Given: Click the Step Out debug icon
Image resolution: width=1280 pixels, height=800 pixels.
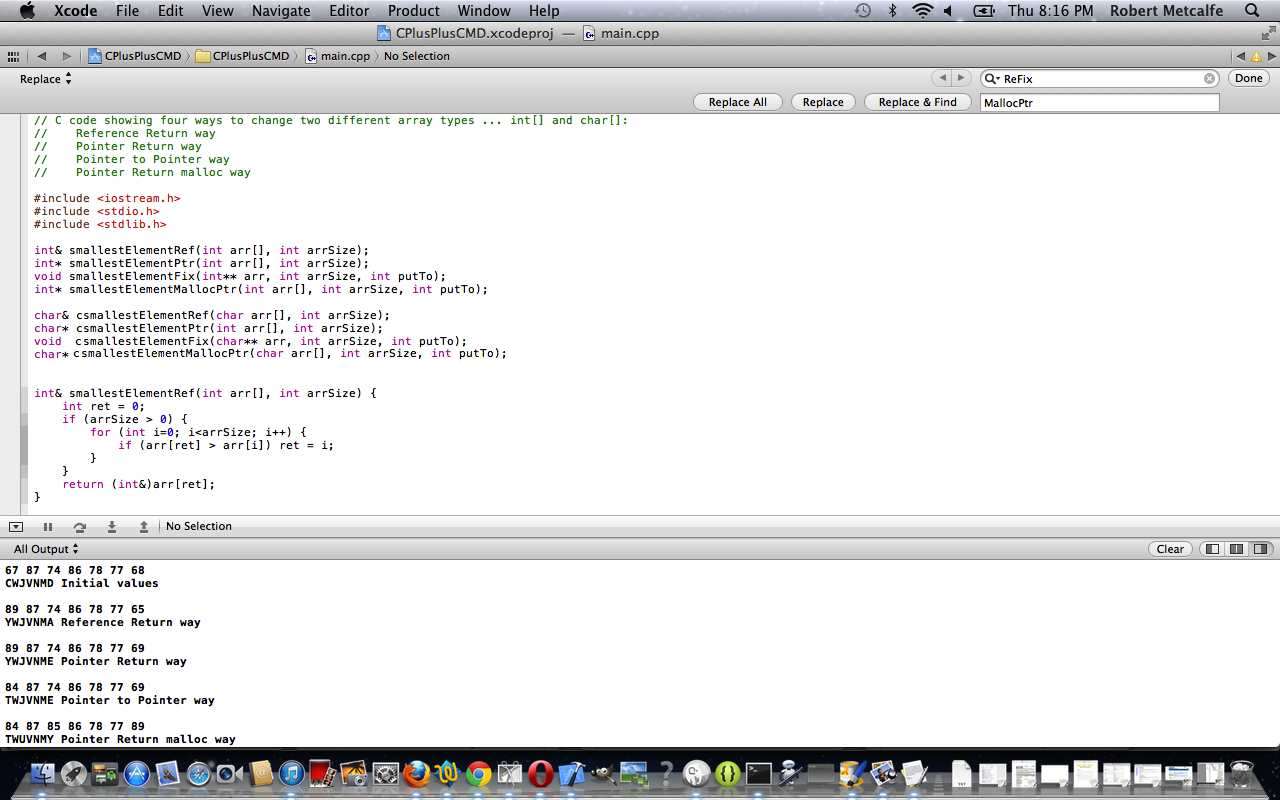Looking at the screenshot, I should point(143,526).
